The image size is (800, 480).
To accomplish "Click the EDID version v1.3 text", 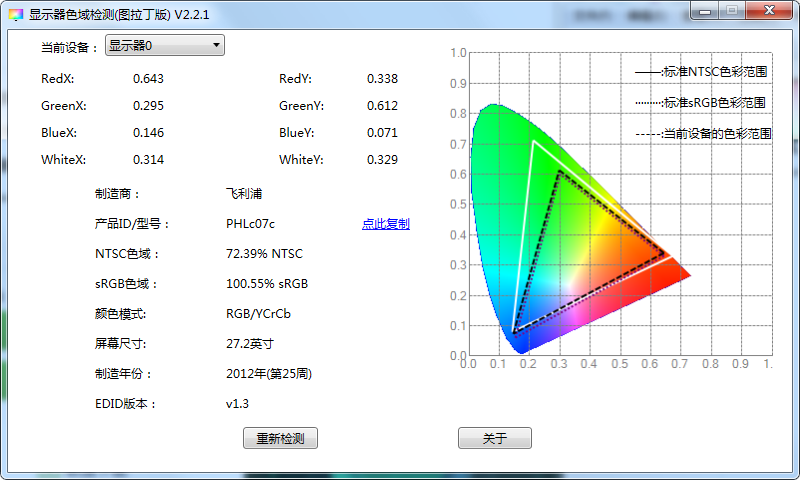I will click(x=237, y=404).
